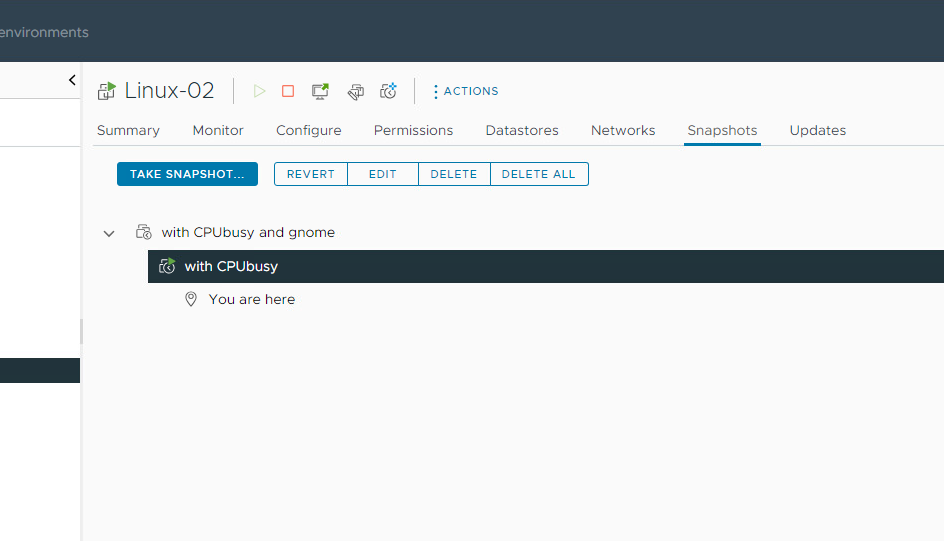Image resolution: width=944 pixels, height=541 pixels.
Task: Take a snapshot via the toolbar snapshot icon
Action: pos(388,91)
